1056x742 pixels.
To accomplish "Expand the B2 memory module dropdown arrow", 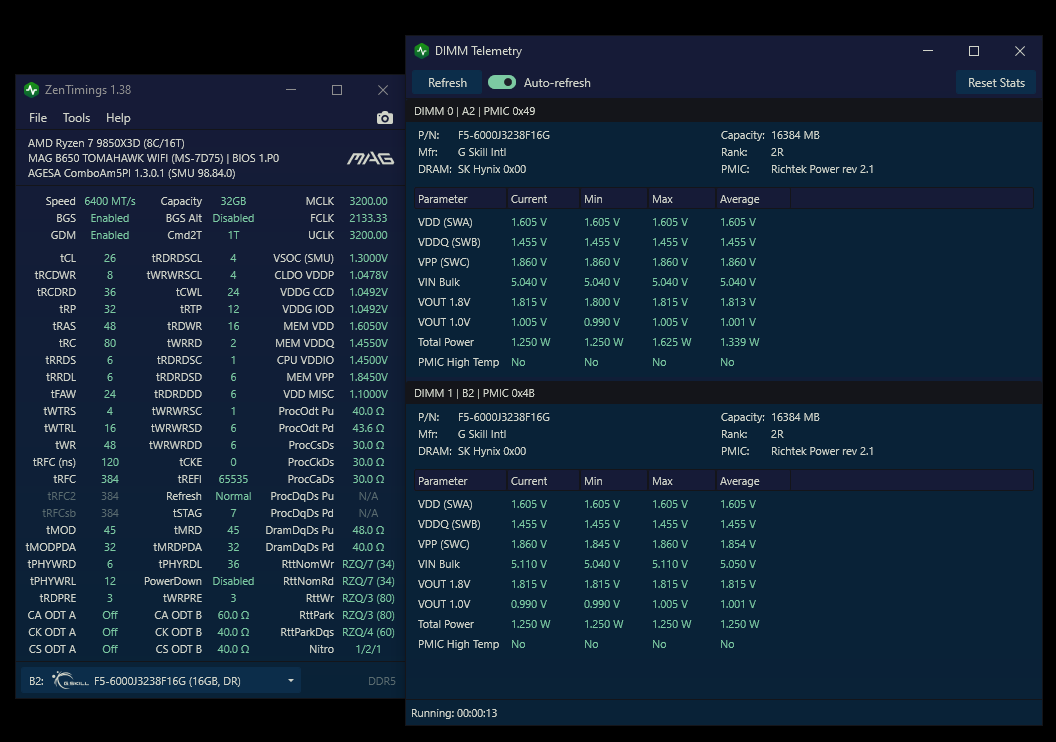I will (x=291, y=681).
